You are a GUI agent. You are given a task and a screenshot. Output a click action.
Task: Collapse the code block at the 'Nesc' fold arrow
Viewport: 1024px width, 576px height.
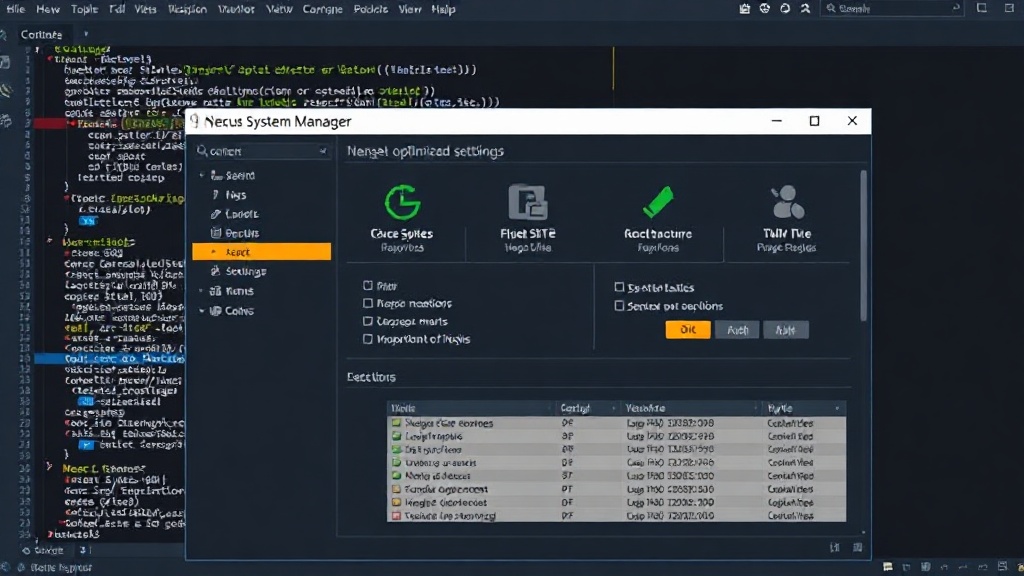[x=49, y=467]
